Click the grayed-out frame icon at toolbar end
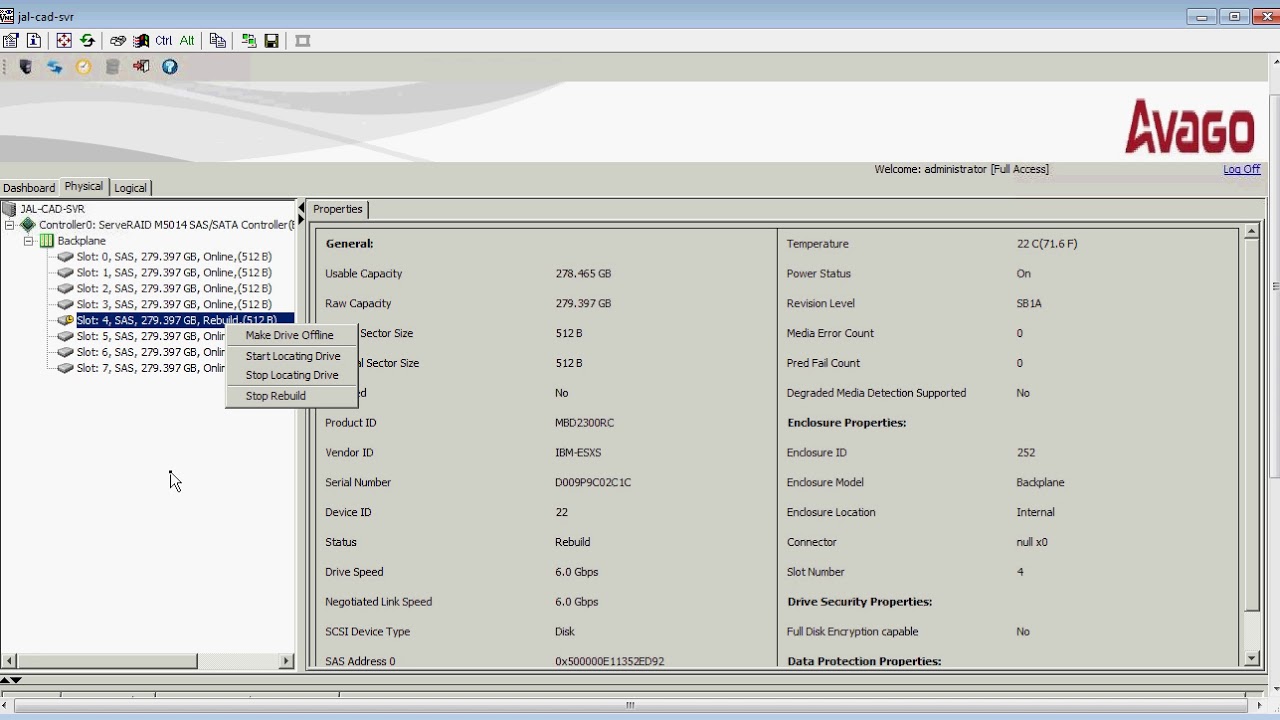 pos(303,41)
